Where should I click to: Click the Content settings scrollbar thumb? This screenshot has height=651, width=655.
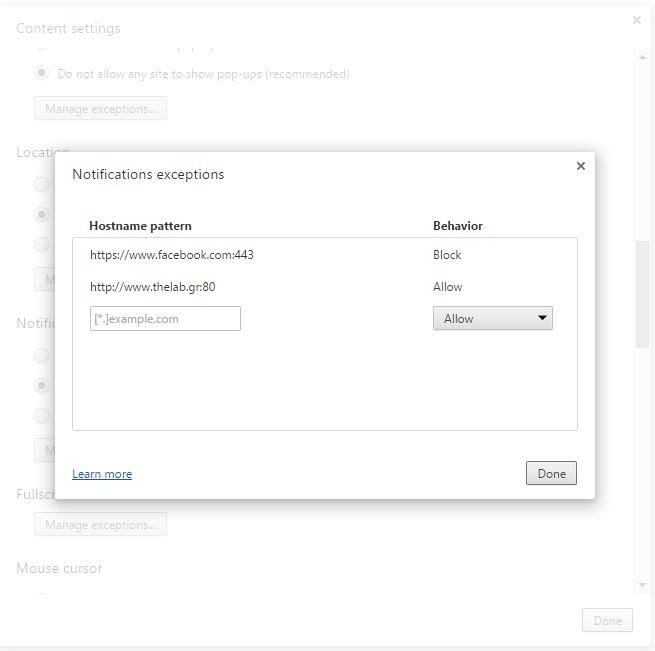point(642,295)
